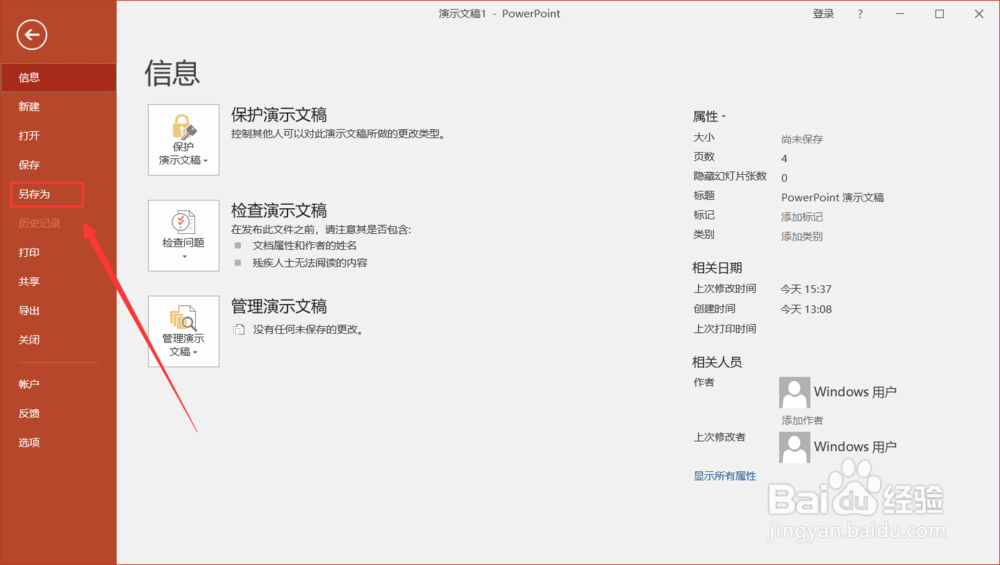Click the title value PowerPoint 演示文稿
Screen dimensions: 1000x565
pos(832,198)
